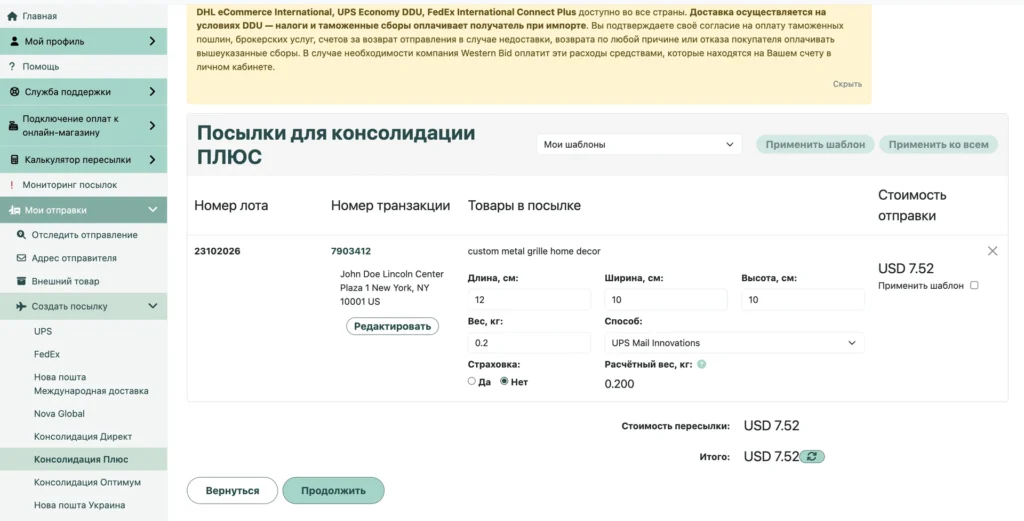Select Нова пошта Международная доставка
Screen dimensions: 1024x521
tap(91, 384)
